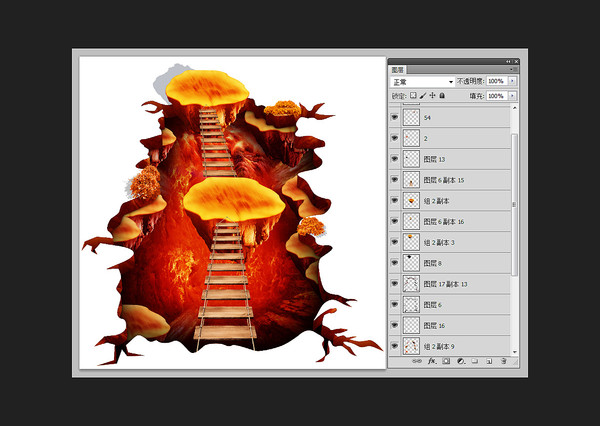Select the 图层 6 layer name
Viewport: 600px width, 426px height.
click(432, 304)
